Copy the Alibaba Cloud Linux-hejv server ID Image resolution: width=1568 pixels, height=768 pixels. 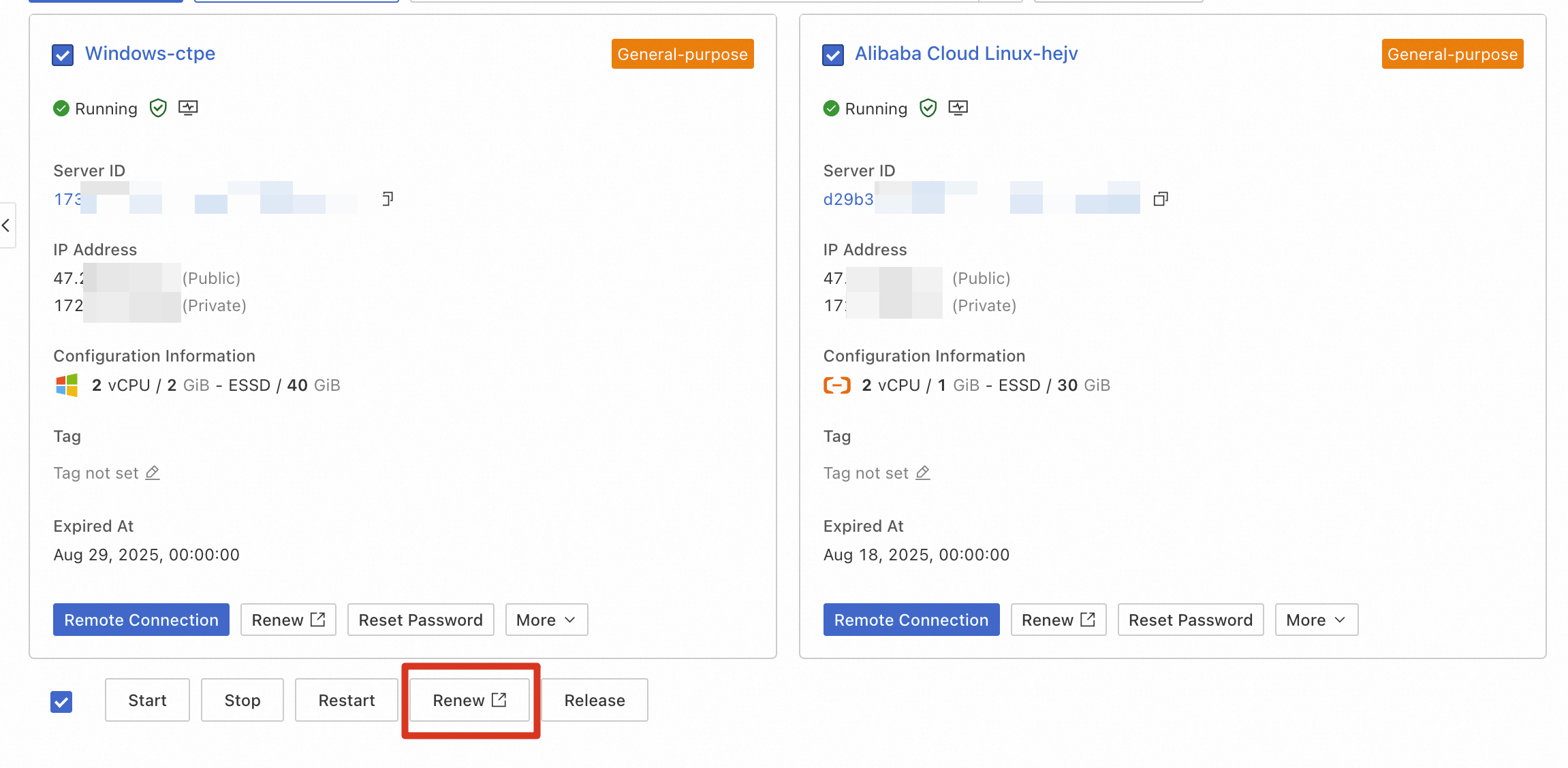[x=1161, y=199]
